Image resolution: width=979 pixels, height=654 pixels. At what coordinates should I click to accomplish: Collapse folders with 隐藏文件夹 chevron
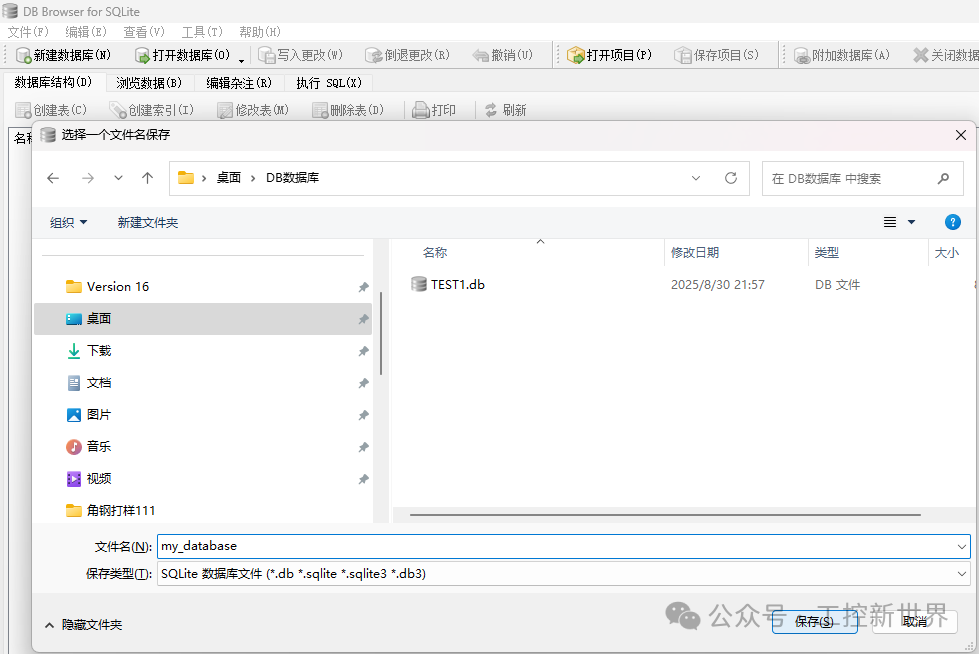tap(49, 624)
